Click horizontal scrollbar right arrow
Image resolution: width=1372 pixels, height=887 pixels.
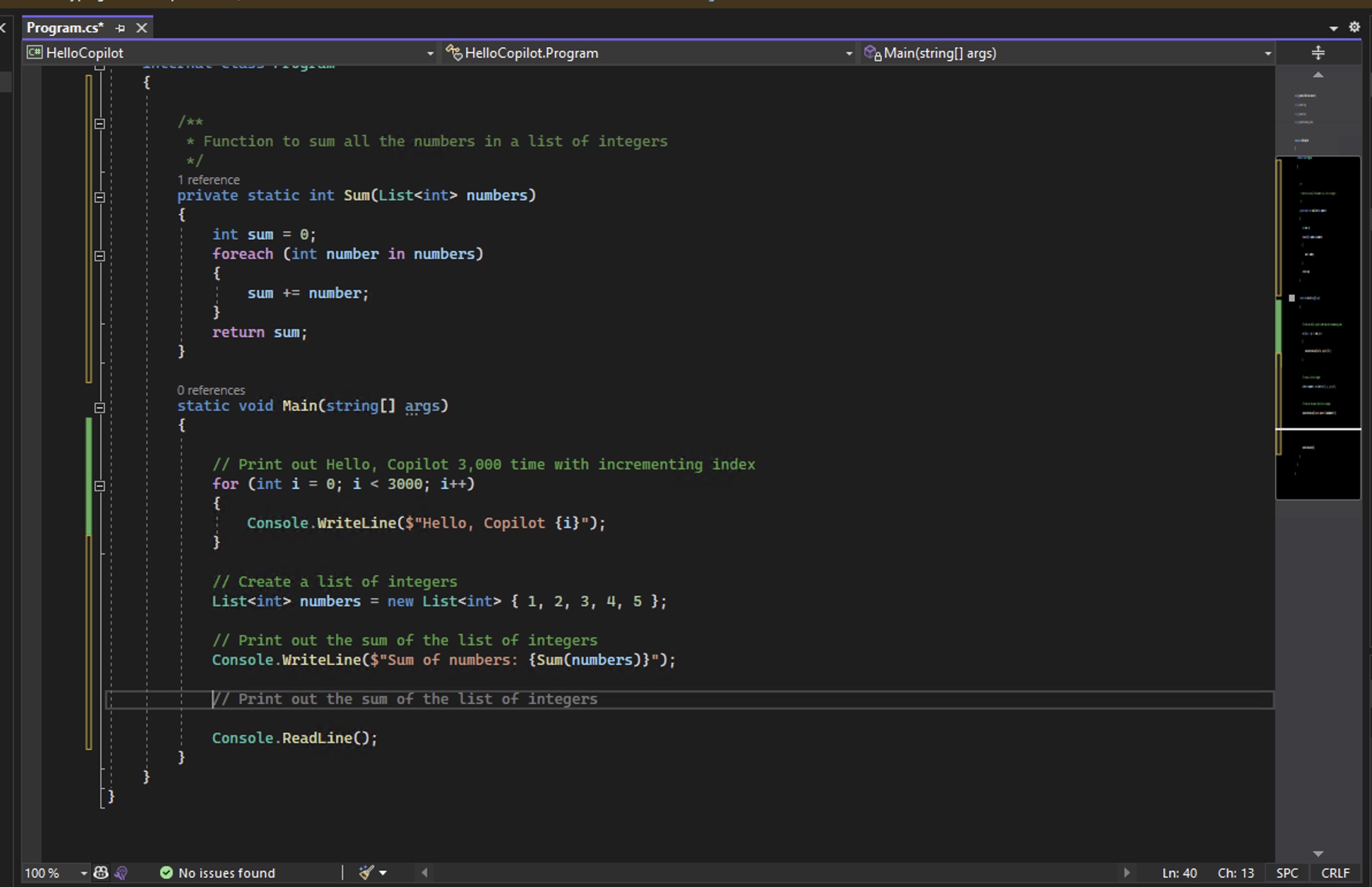pos(1126,873)
